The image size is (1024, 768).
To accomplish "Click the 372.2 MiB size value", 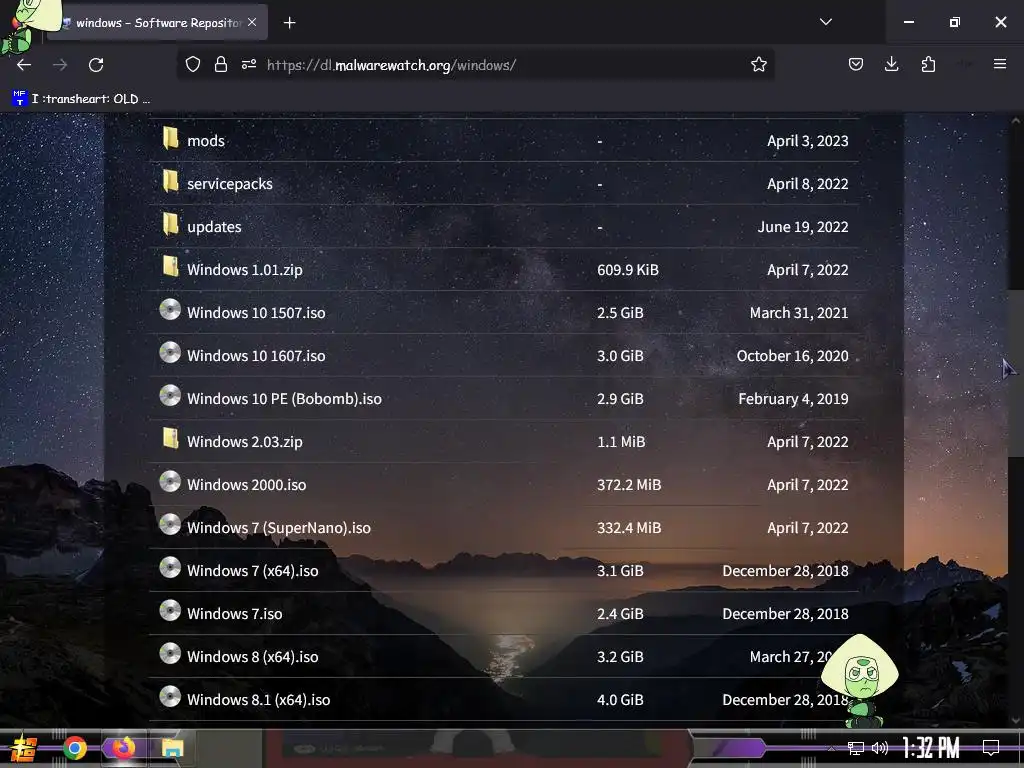I will [629, 485].
